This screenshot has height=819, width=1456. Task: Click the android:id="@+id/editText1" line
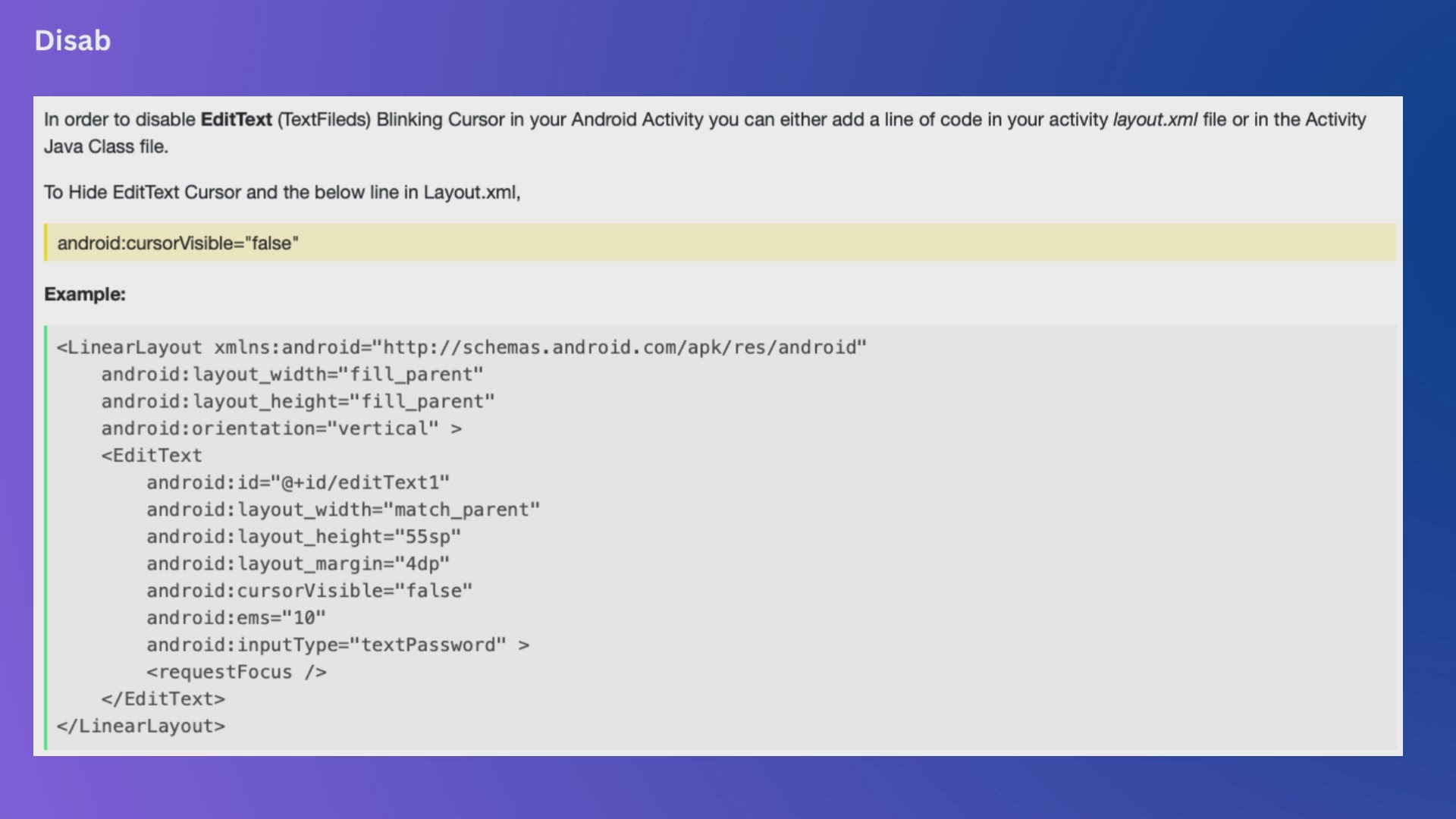pyautogui.click(x=297, y=483)
